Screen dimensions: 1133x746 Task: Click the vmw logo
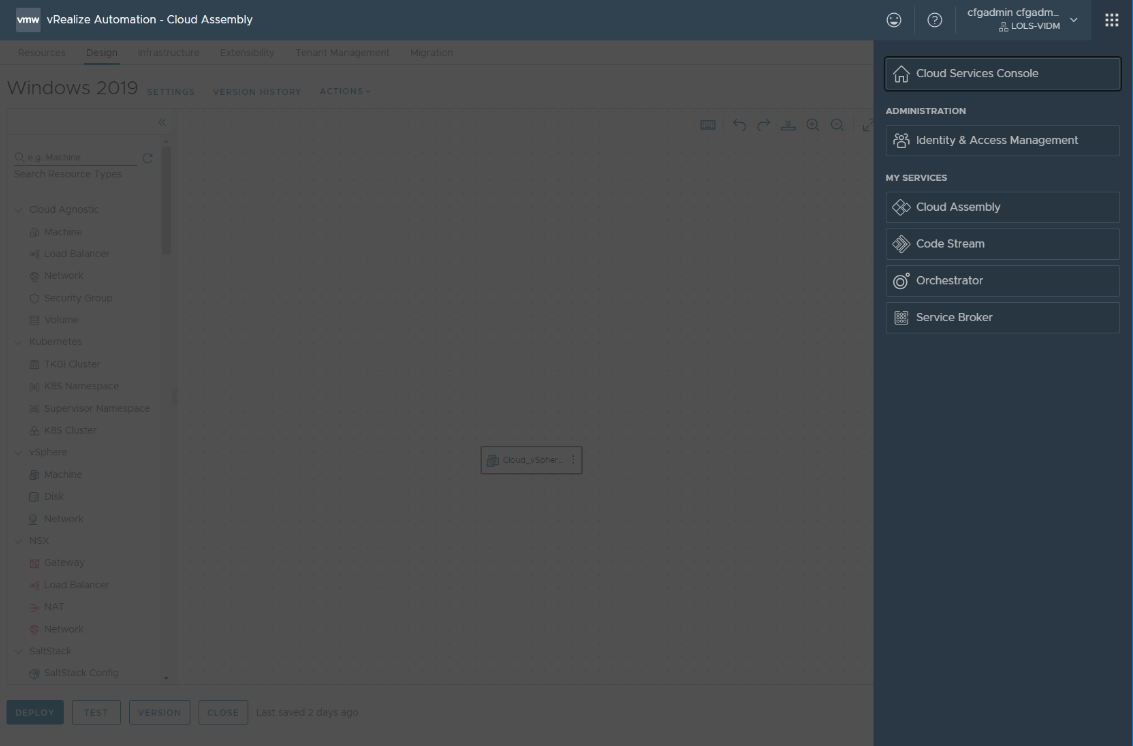[x=28, y=20]
